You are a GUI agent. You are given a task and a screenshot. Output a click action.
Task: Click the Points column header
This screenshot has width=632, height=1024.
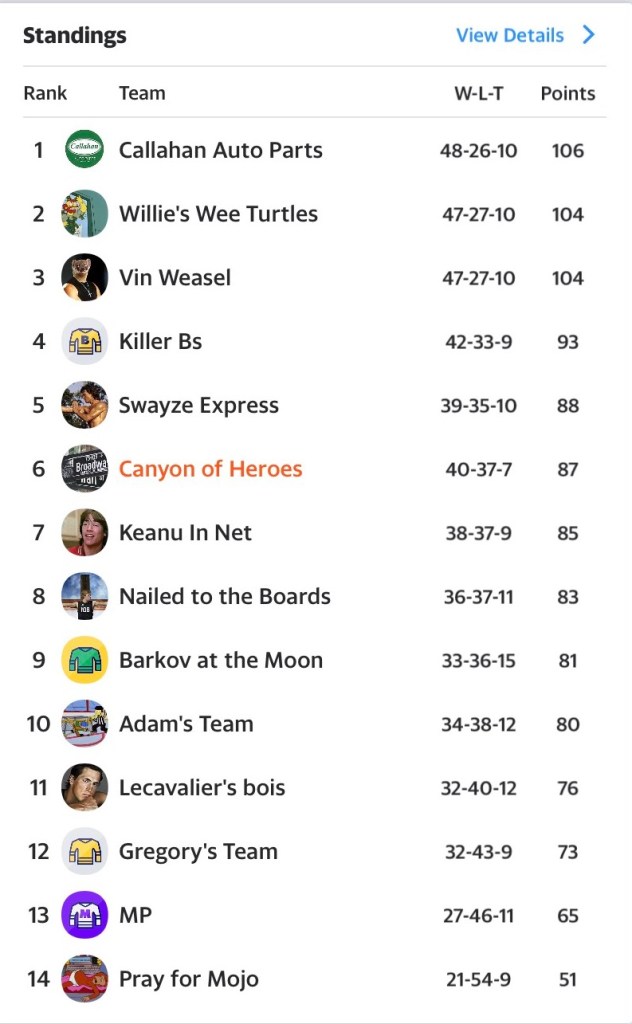point(568,93)
